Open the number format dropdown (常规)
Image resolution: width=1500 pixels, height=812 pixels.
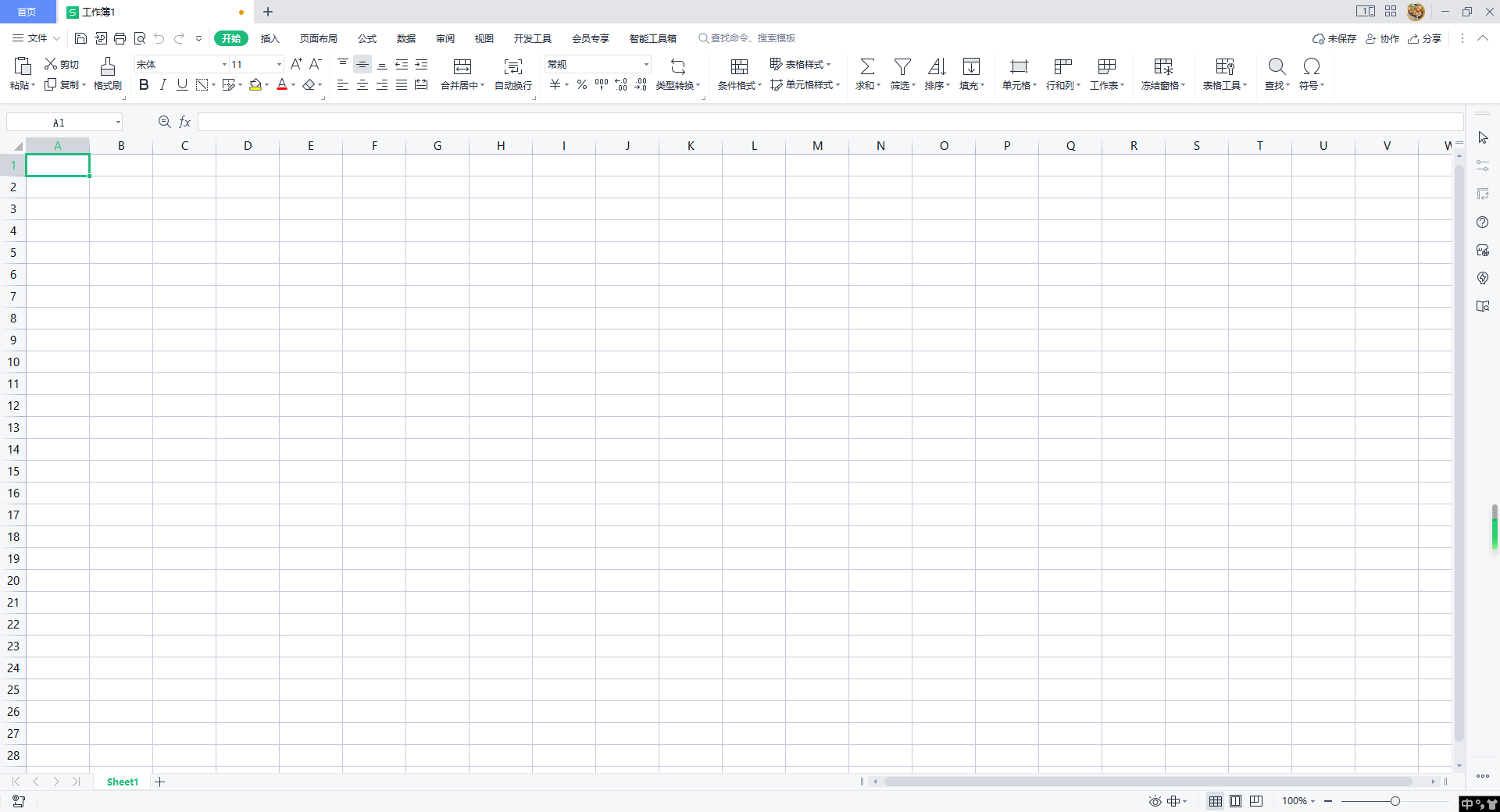[646, 64]
